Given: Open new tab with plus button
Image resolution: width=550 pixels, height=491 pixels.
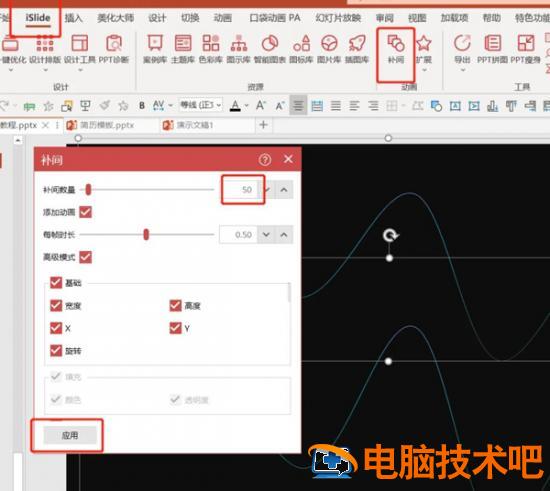Looking at the screenshot, I should (x=263, y=125).
